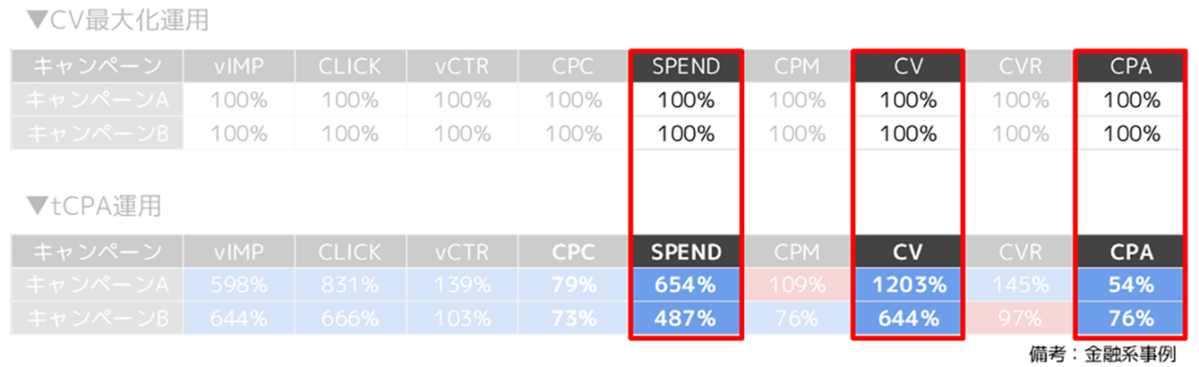This screenshot has width=1199, height=367.
Task: Click the 654% SPEND cell
Action: coord(686,285)
